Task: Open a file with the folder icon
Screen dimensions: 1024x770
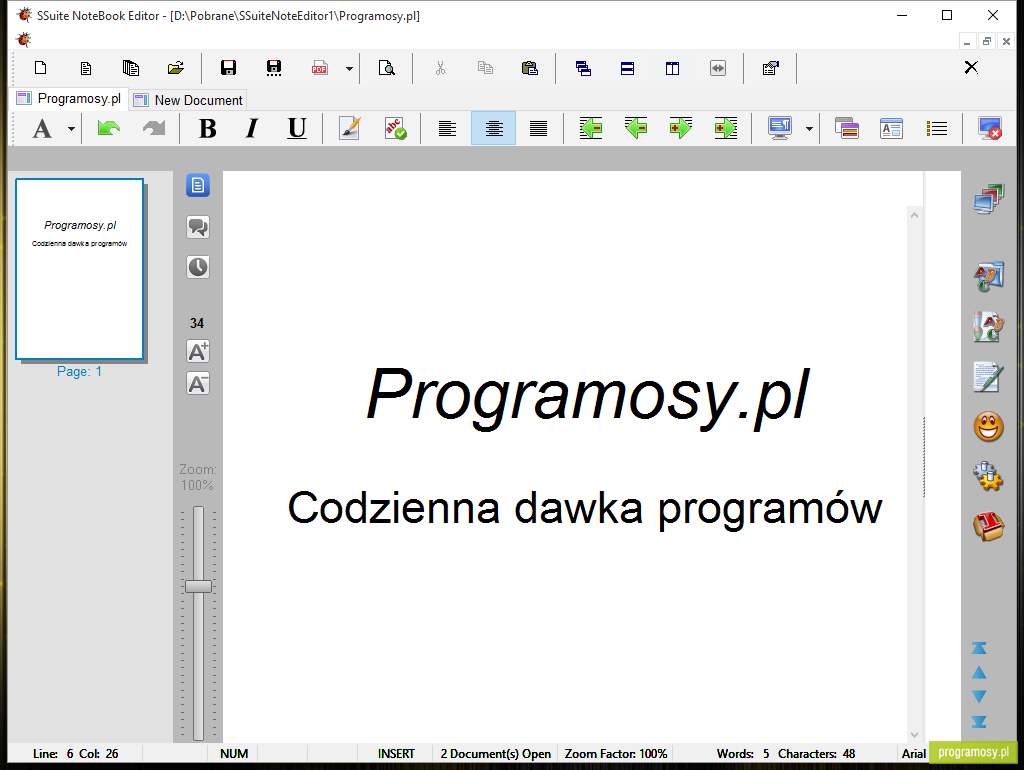Action: pyautogui.click(x=176, y=68)
